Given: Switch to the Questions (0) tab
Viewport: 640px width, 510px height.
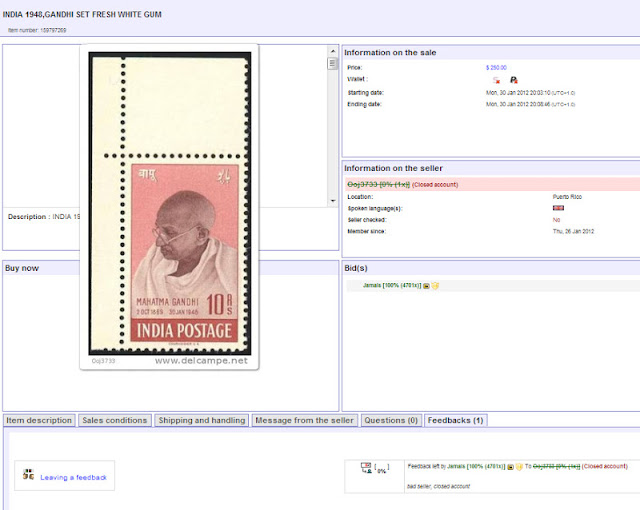Looking at the screenshot, I should click(391, 420).
